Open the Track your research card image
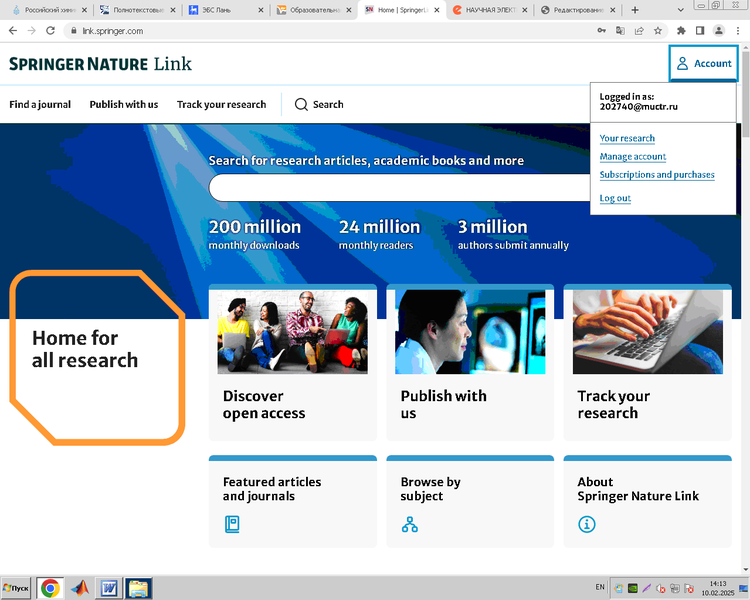This screenshot has width=750, height=600. point(648,332)
